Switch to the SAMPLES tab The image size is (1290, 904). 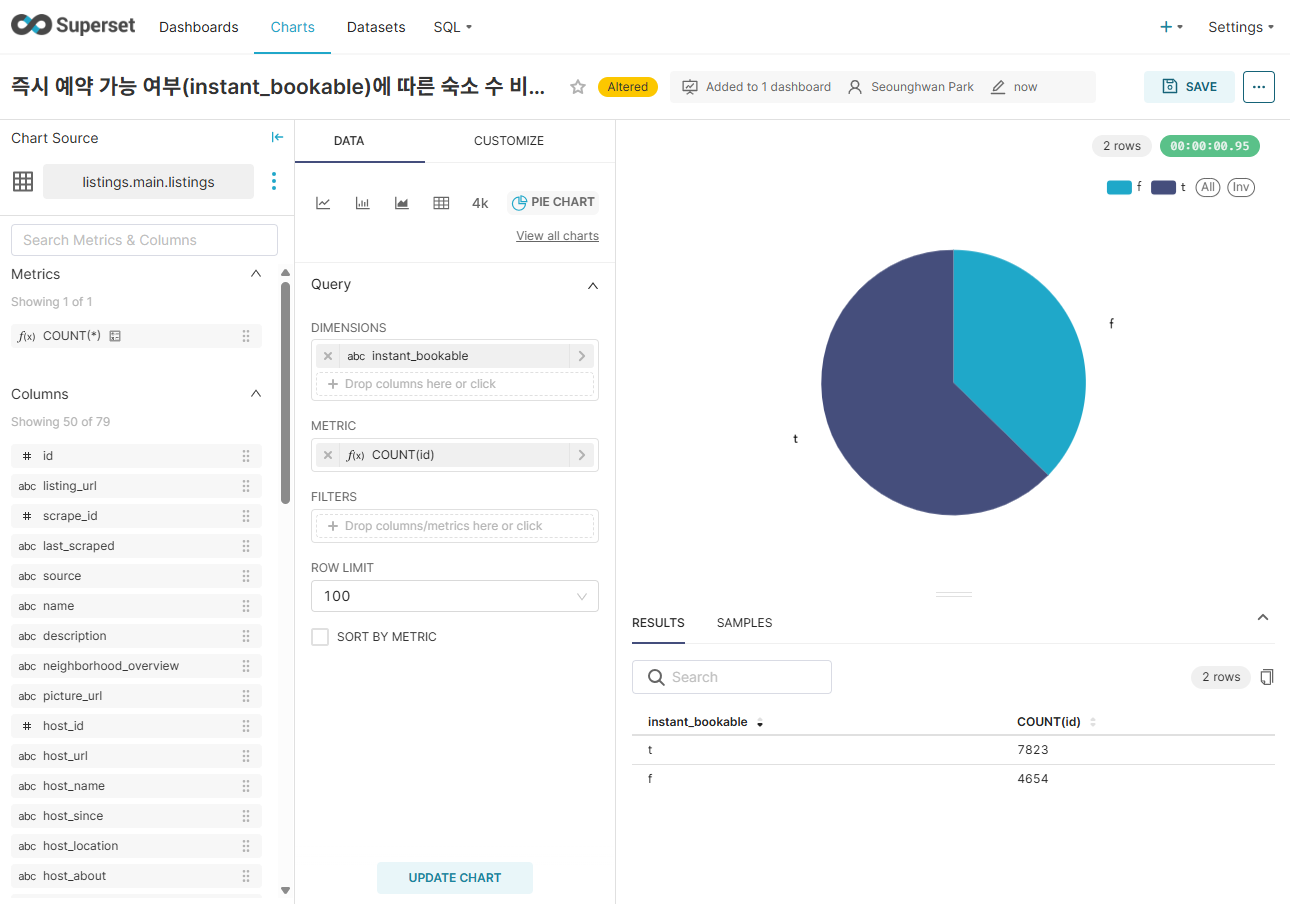pyautogui.click(x=745, y=623)
